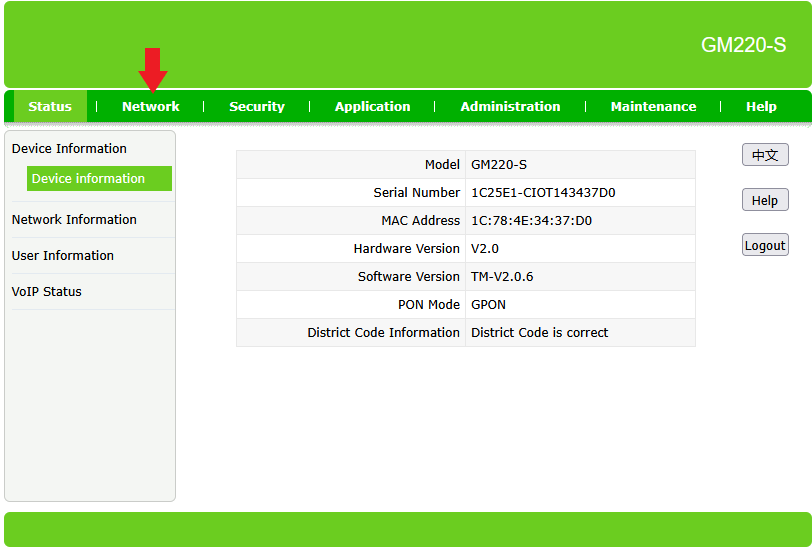Image resolution: width=812 pixels, height=548 pixels.
Task: Select PON Mode value GPON
Action: 488,305
